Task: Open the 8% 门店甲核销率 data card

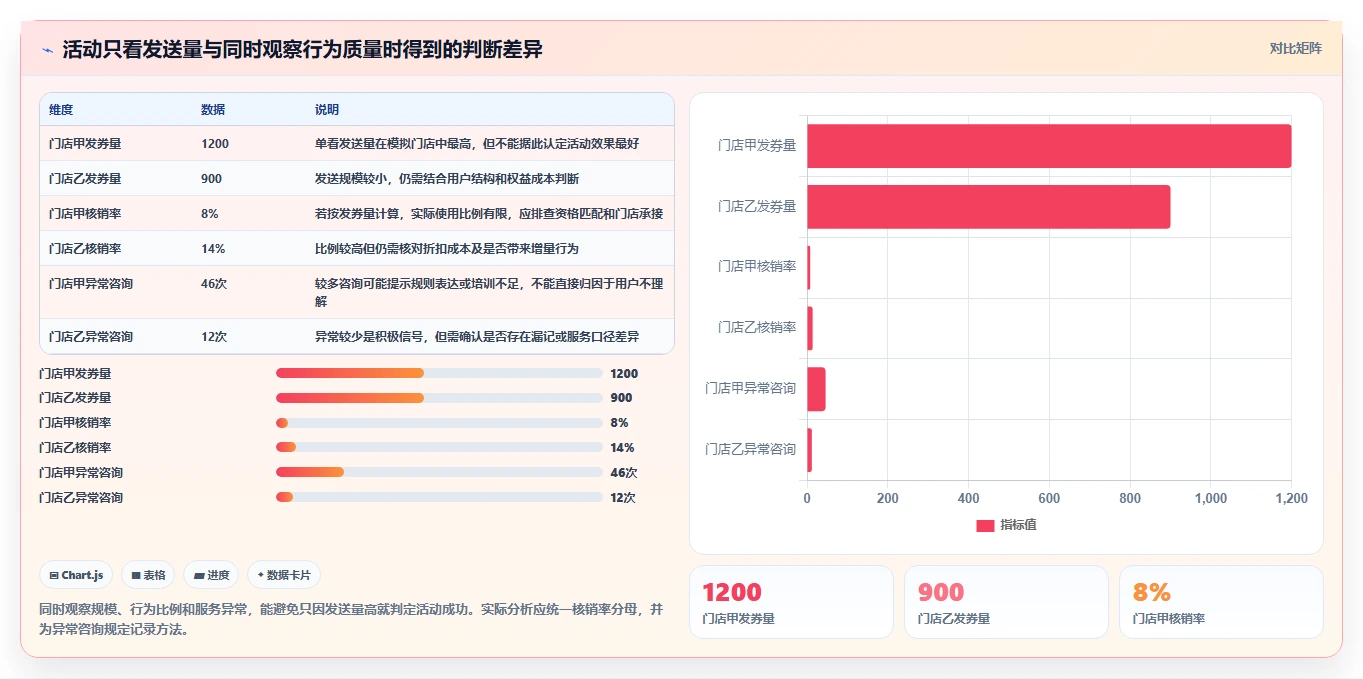Action: coord(1221,602)
